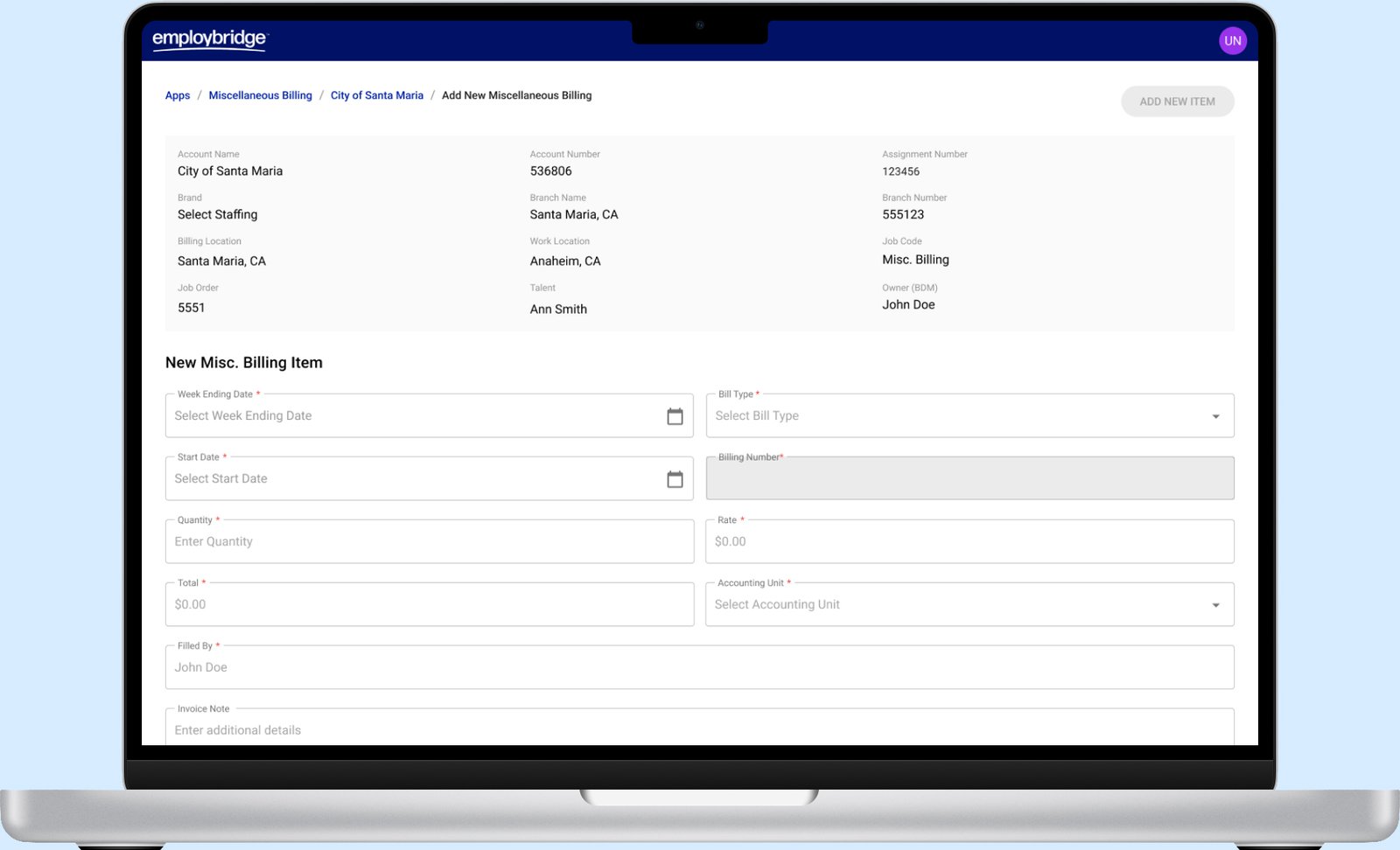This screenshot has width=1400, height=850.
Task: Expand the Bill Type dropdown arrow
Action: (x=1215, y=416)
